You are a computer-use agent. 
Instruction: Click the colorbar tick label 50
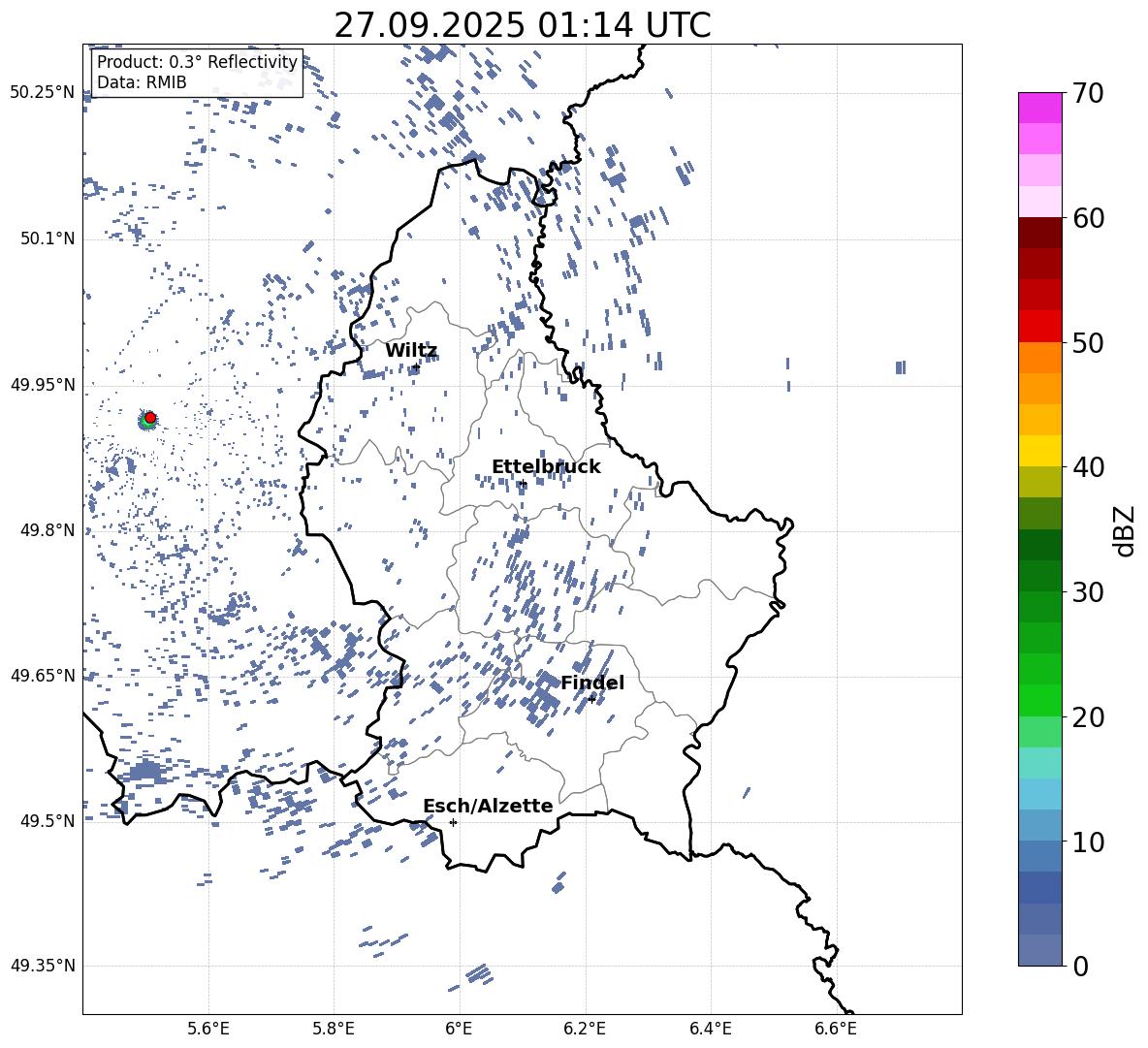1088,342
